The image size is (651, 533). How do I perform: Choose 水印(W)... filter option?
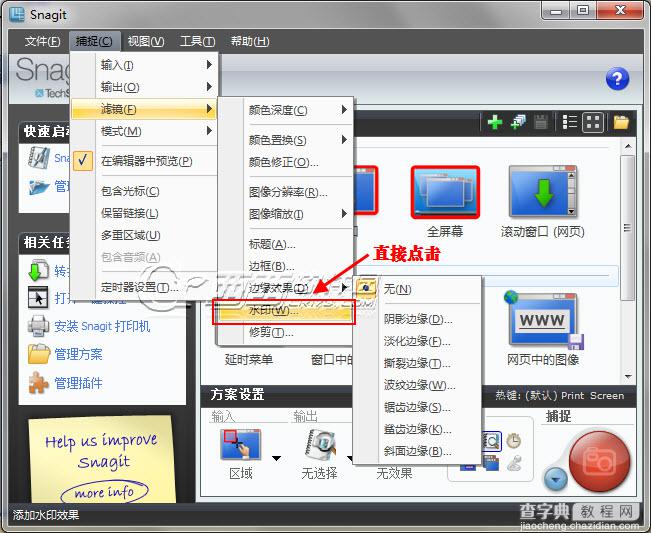286,311
